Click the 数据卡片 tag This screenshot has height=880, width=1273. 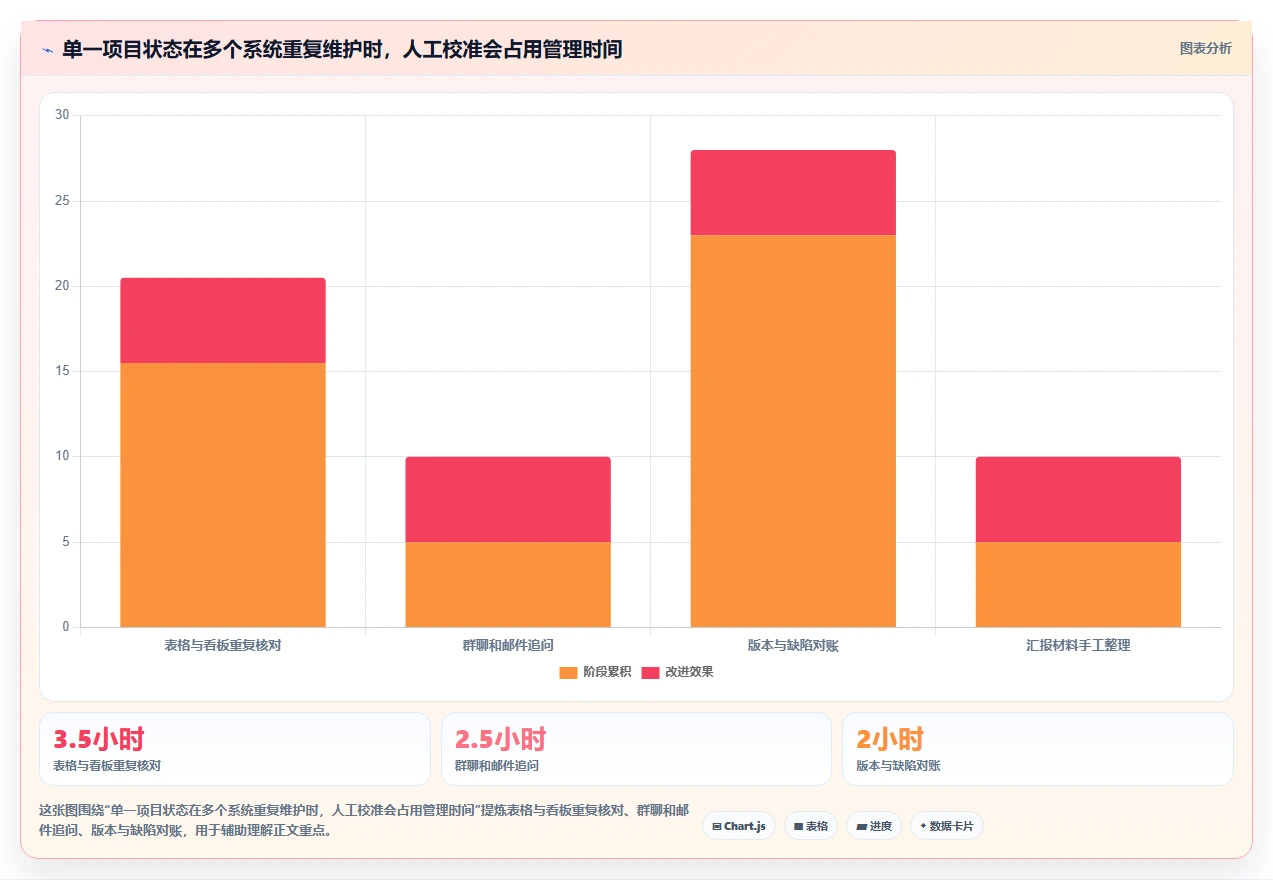[947, 826]
